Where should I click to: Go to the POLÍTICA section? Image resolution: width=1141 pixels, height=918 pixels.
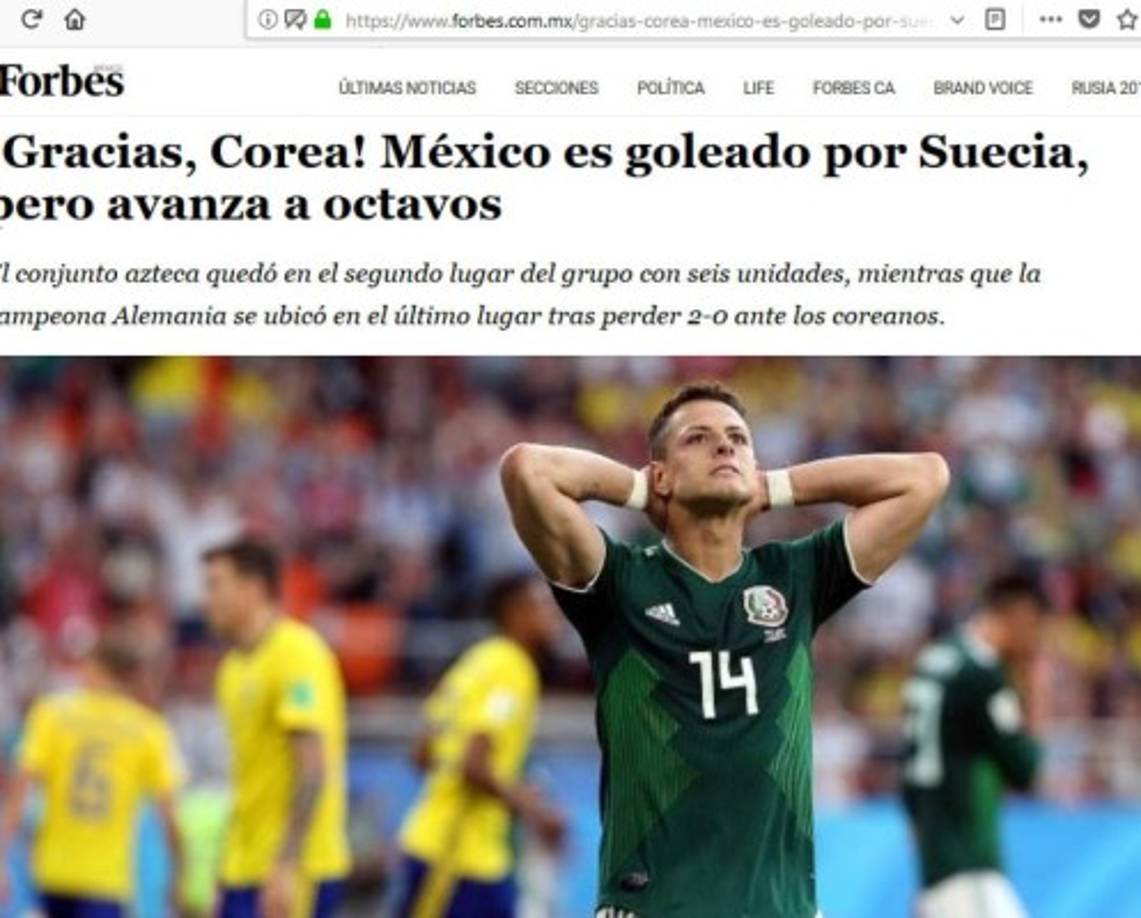670,88
